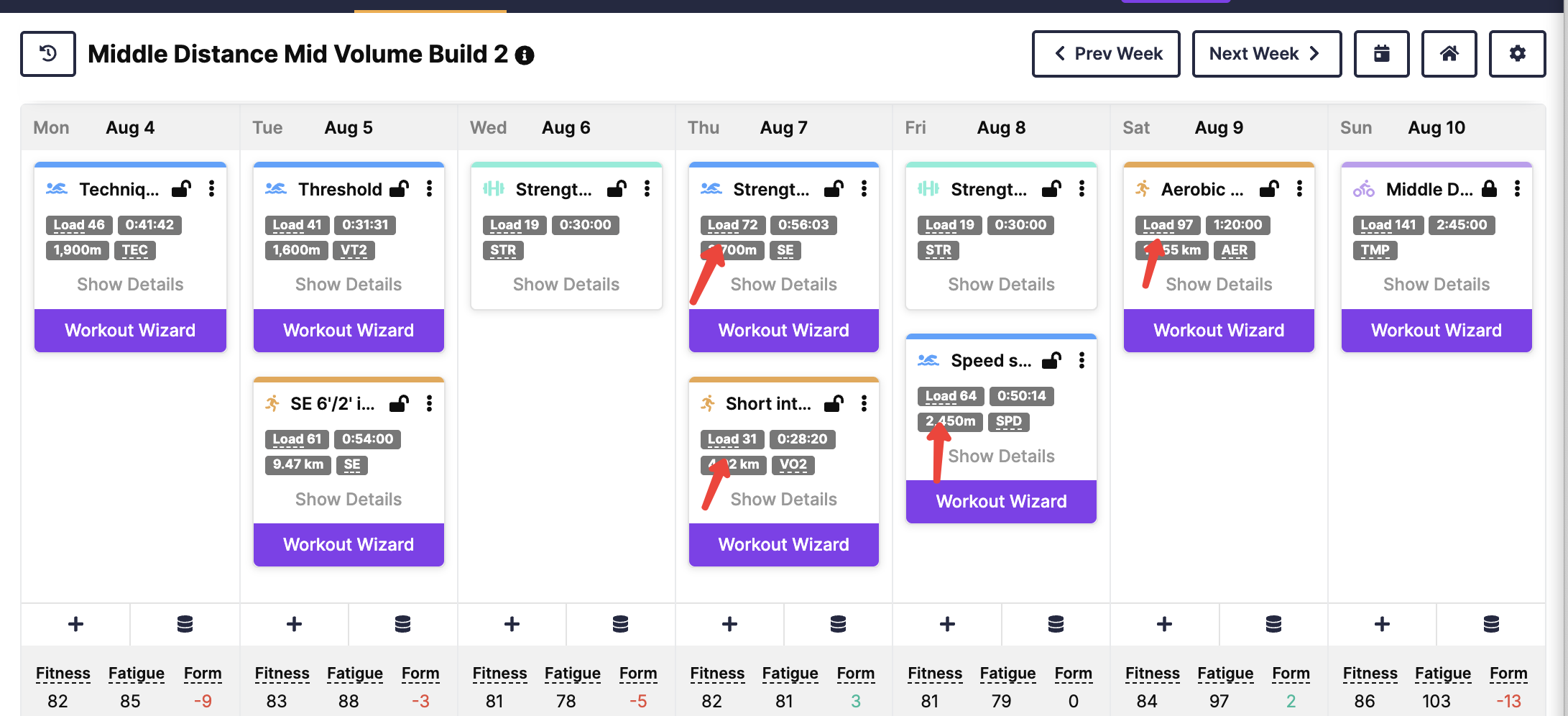Viewport: 1568px width, 716px height.
Task: Click Fitness label under Monday
Action: coord(63,674)
